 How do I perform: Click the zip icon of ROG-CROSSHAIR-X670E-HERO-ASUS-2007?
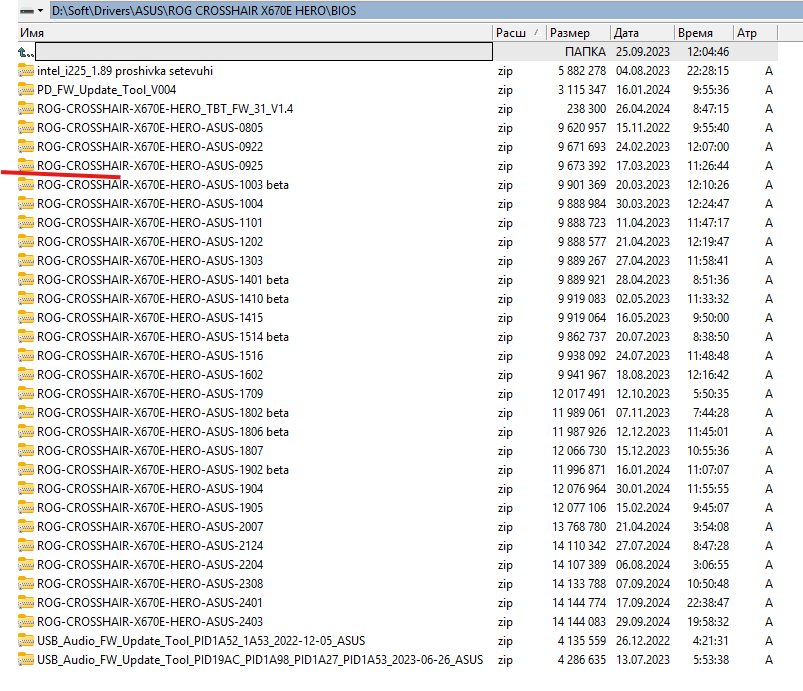[x=26, y=526]
